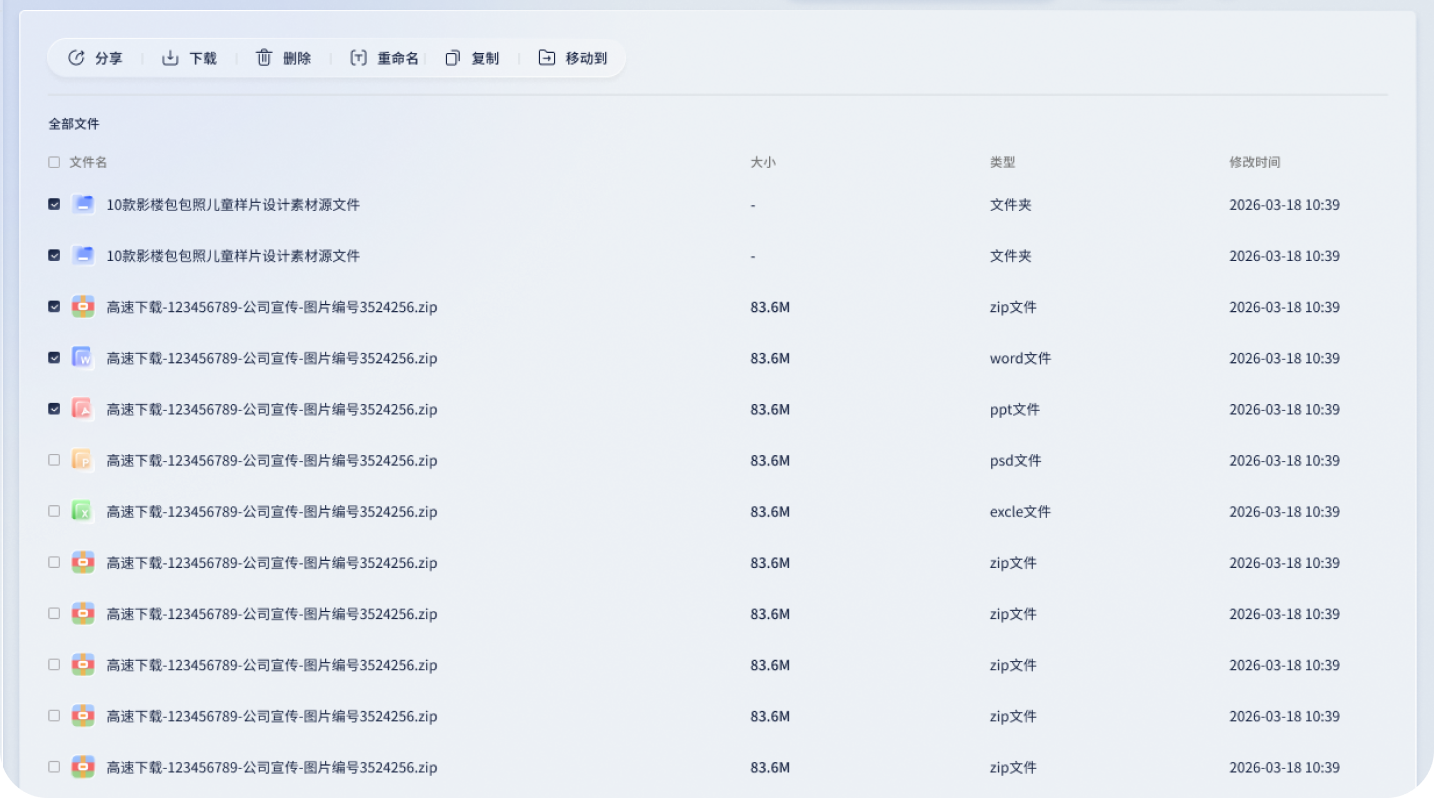Click the ppt文件 row file name
The image size is (1434, 798).
tap(271, 409)
